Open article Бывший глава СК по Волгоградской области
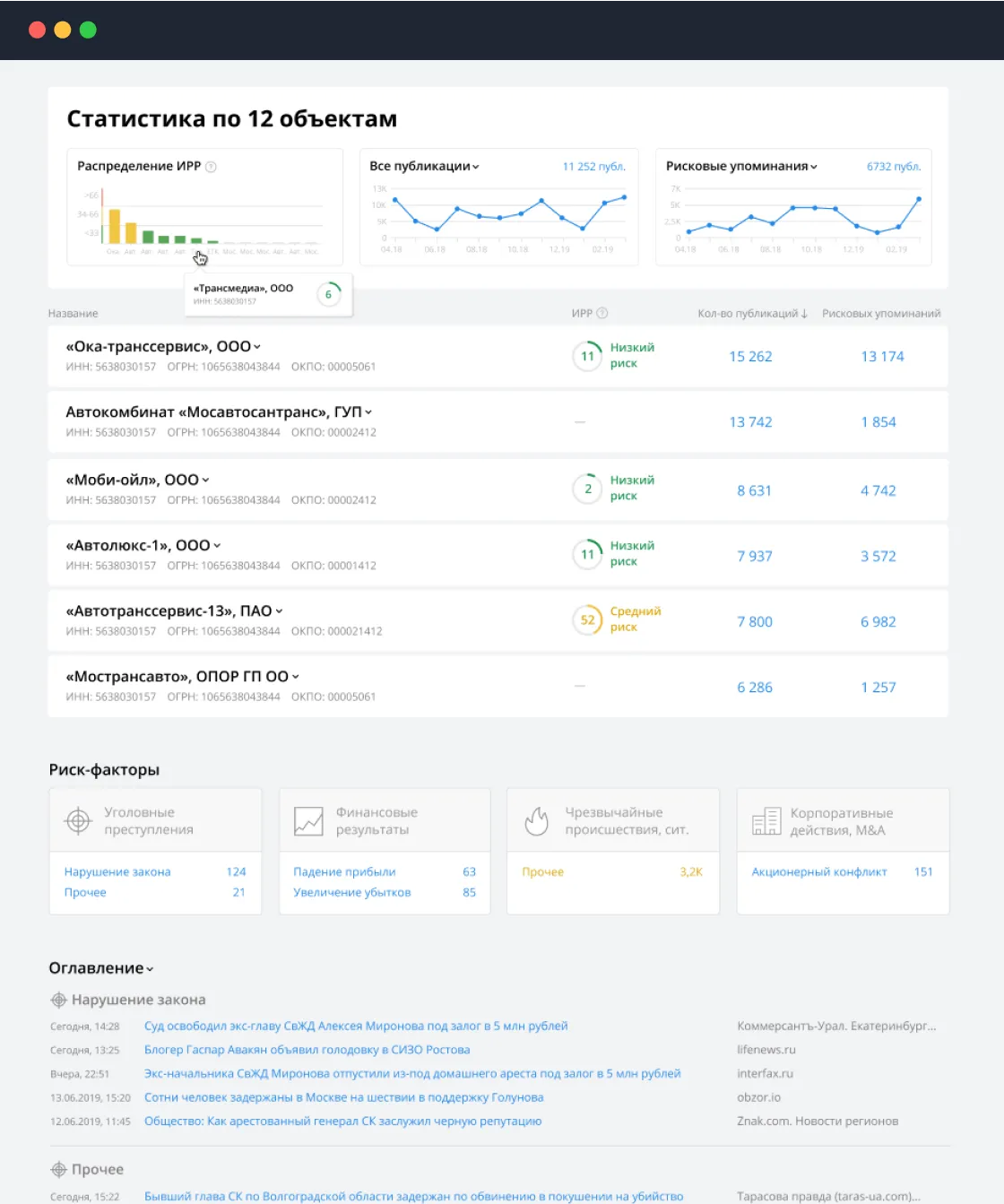This screenshot has width=1004, height=1204. tap(414, 1196)
